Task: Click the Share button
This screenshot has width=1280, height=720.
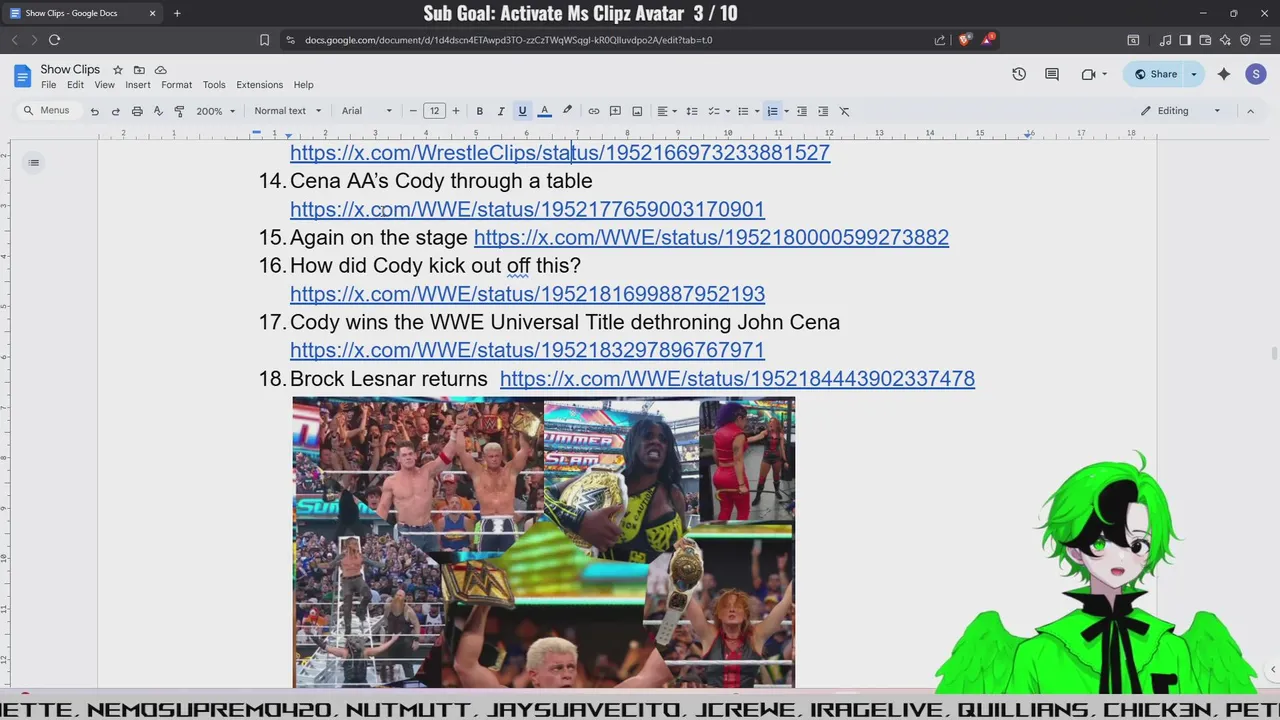Action: (1155, 74)
